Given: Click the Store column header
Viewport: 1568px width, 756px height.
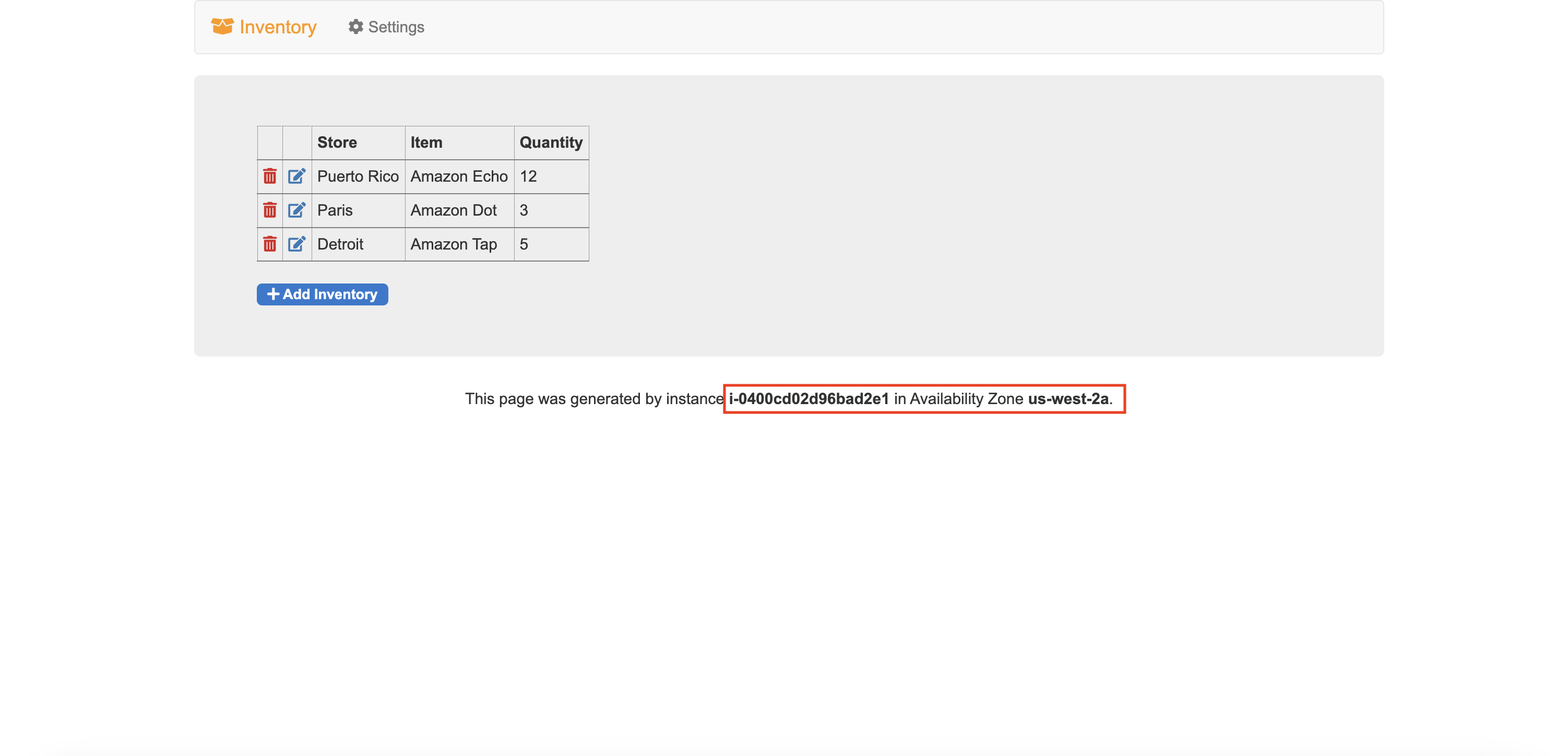Looking at the screenshot, I should 337,143.
